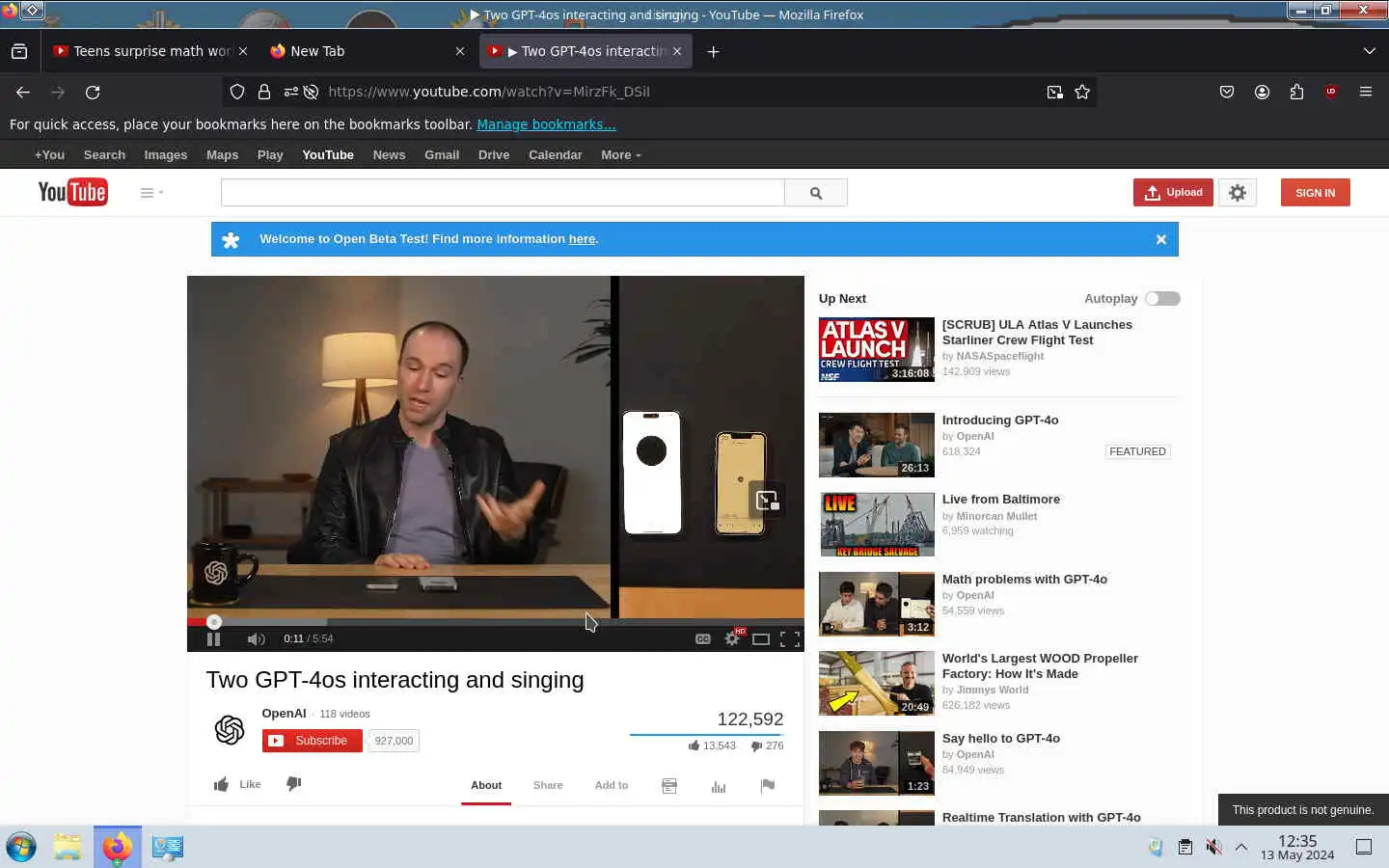1389x868 pixels.
Task: Open the Windows Start button
Action: coord(21,848)
